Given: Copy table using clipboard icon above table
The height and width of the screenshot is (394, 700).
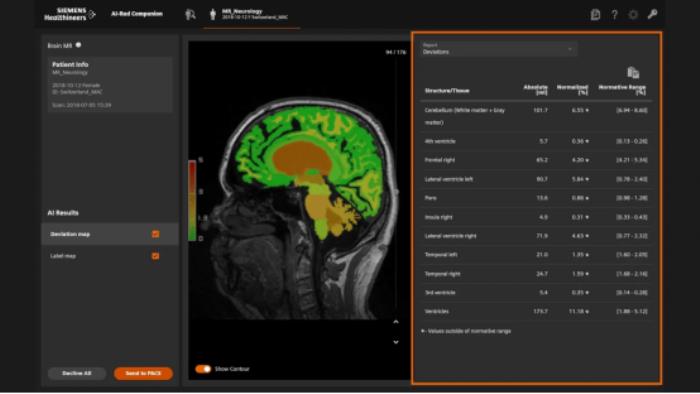Looking at the screenshot, I should 633,72.
